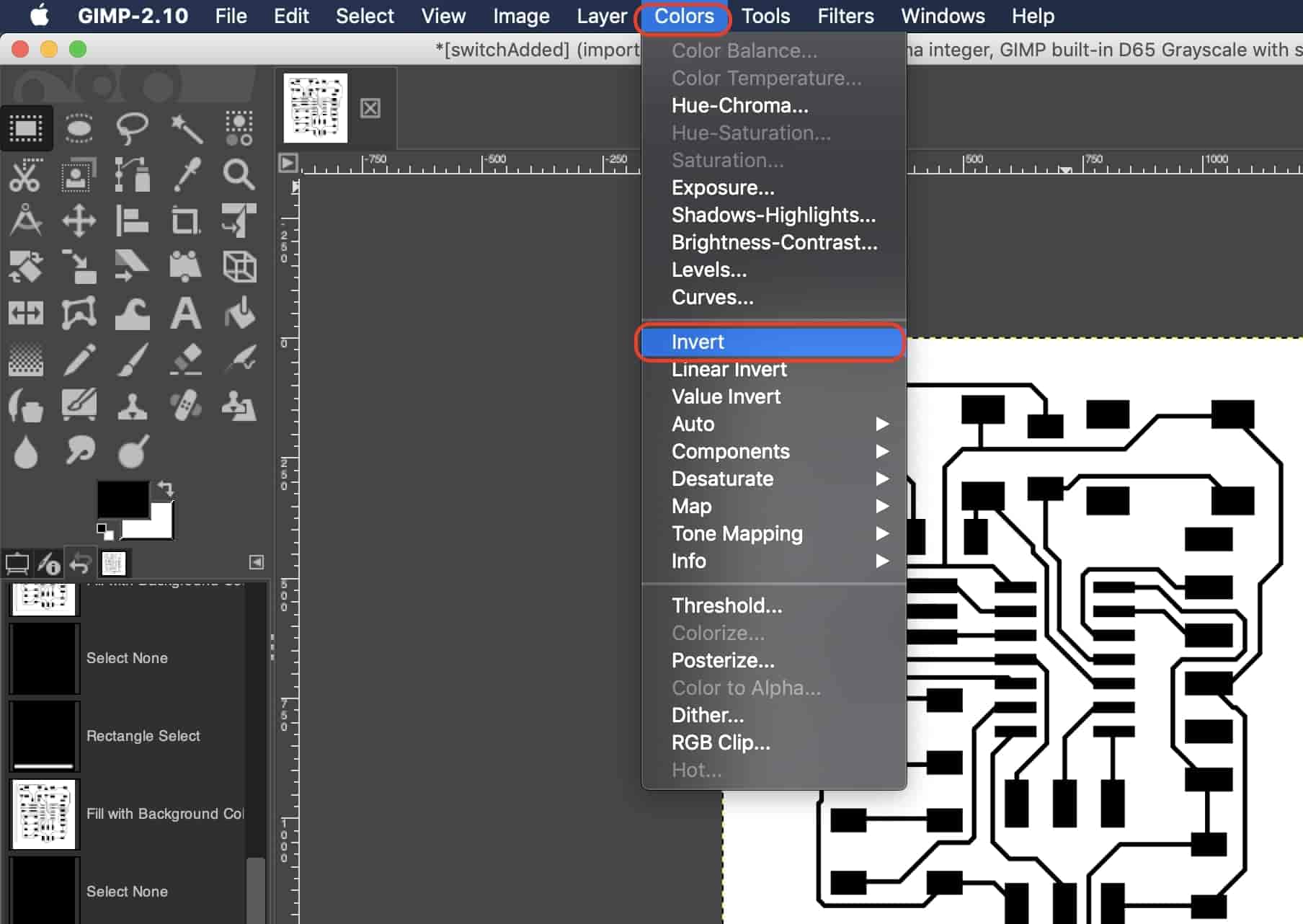The image size is (1303, 924).
Task: Close the switchAdded image tab
Action: point(370,108)
